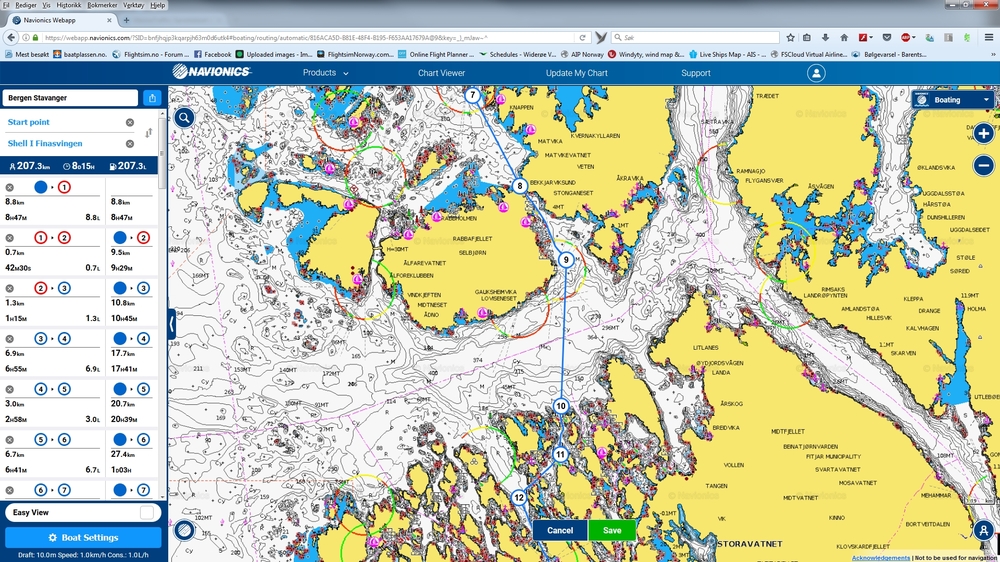Select waypoint 8 on the map
The height and width of the screenshot is (562, 1000).
520,186
